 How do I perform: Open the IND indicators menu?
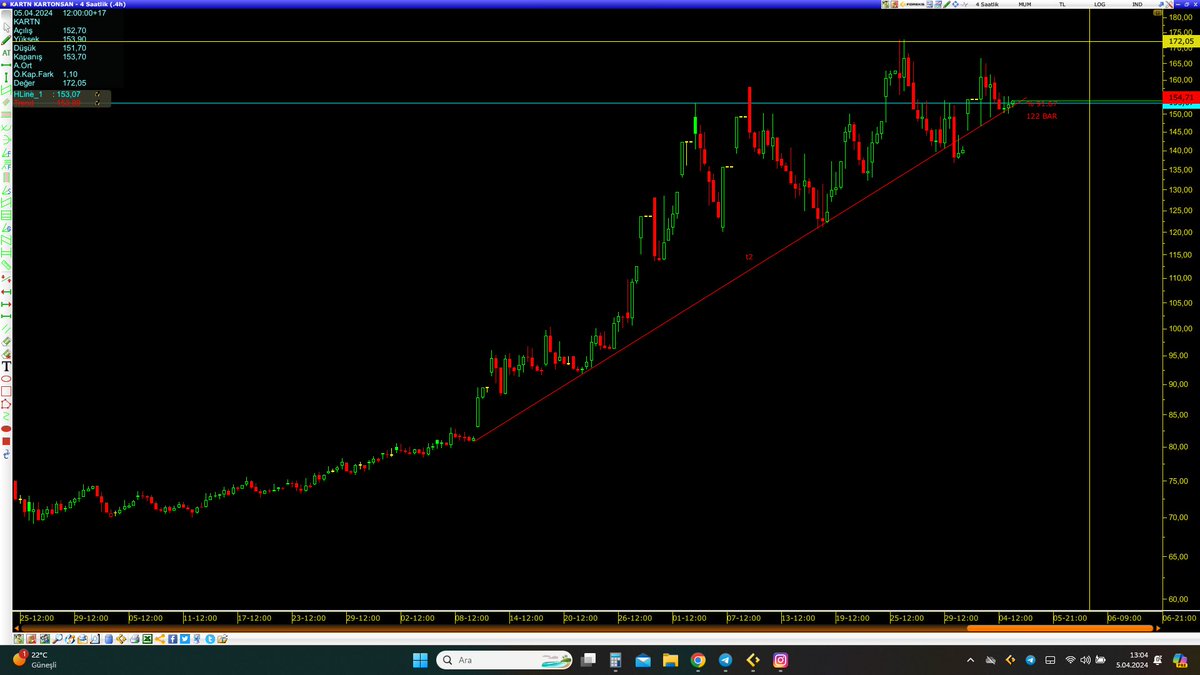point(1137,5)
